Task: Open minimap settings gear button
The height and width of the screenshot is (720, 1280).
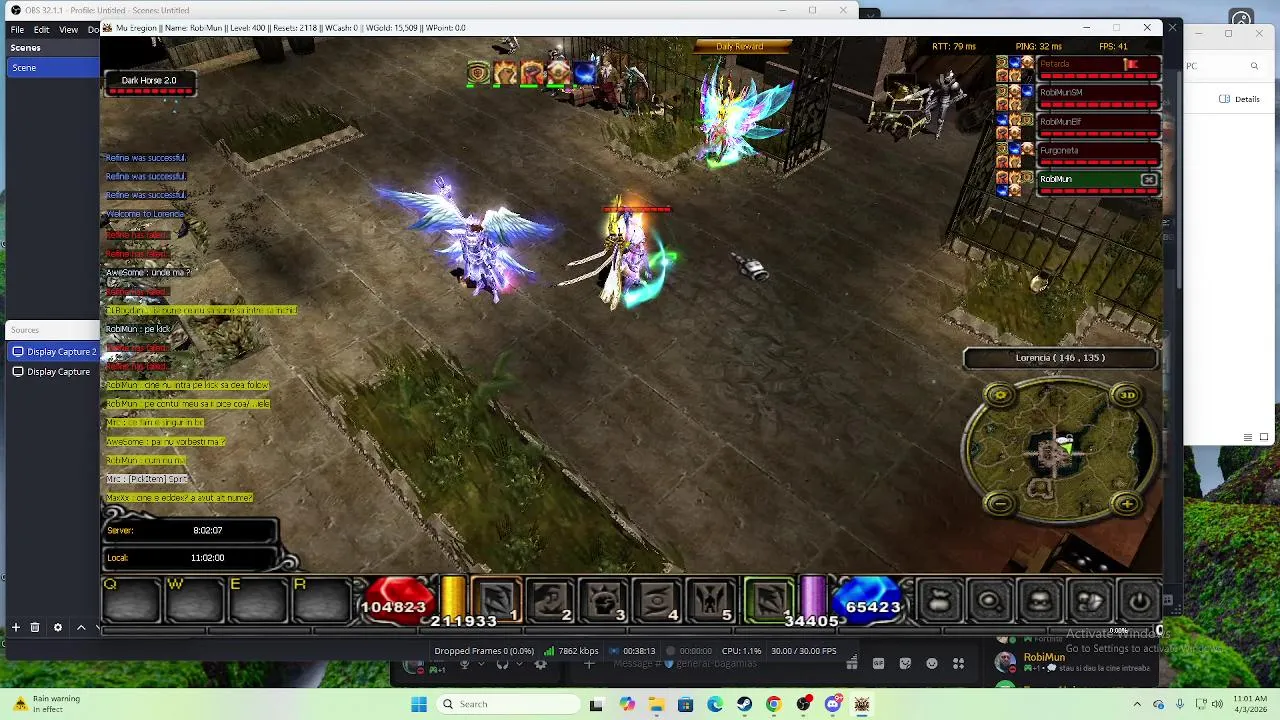Action: (1000, 396)
